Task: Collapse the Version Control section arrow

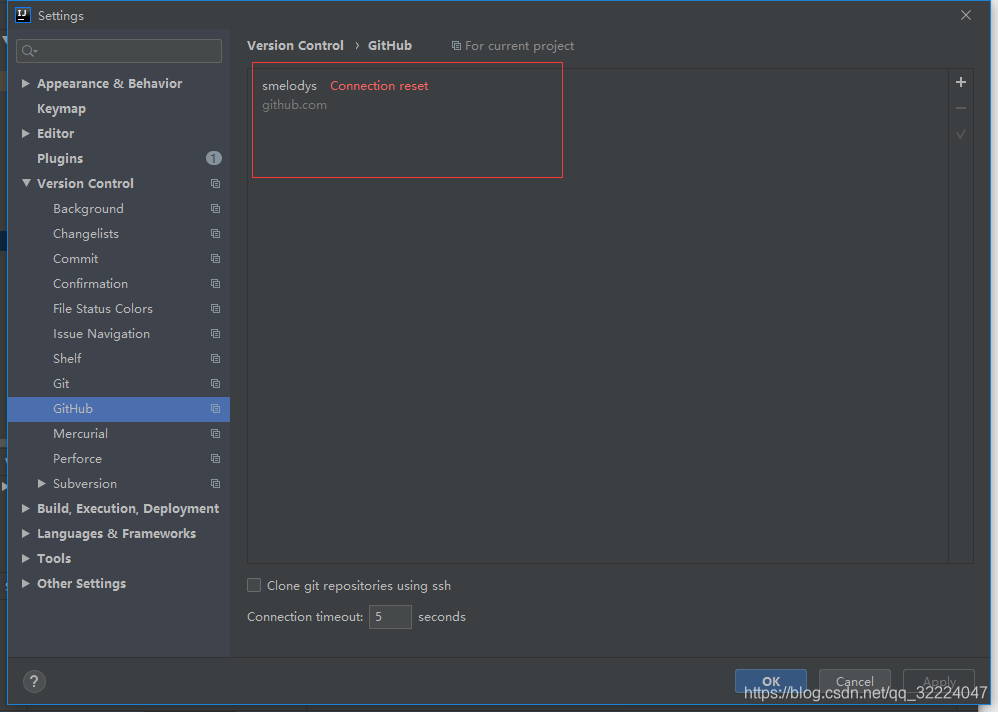Action: click(x=25, y=183)
